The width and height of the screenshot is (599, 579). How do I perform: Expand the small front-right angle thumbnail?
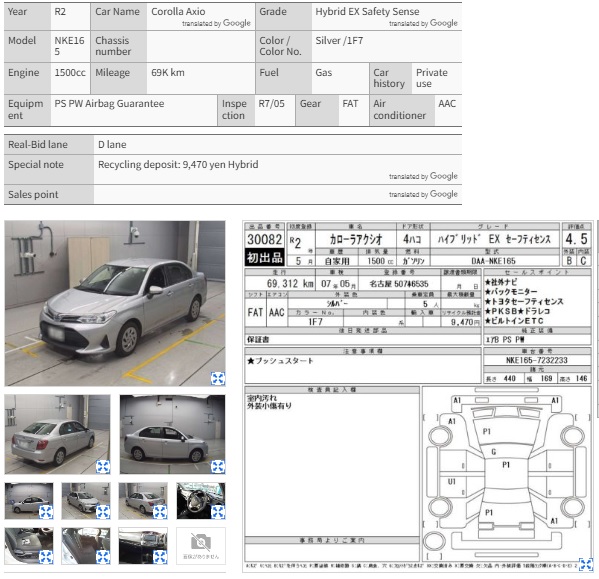103,512
